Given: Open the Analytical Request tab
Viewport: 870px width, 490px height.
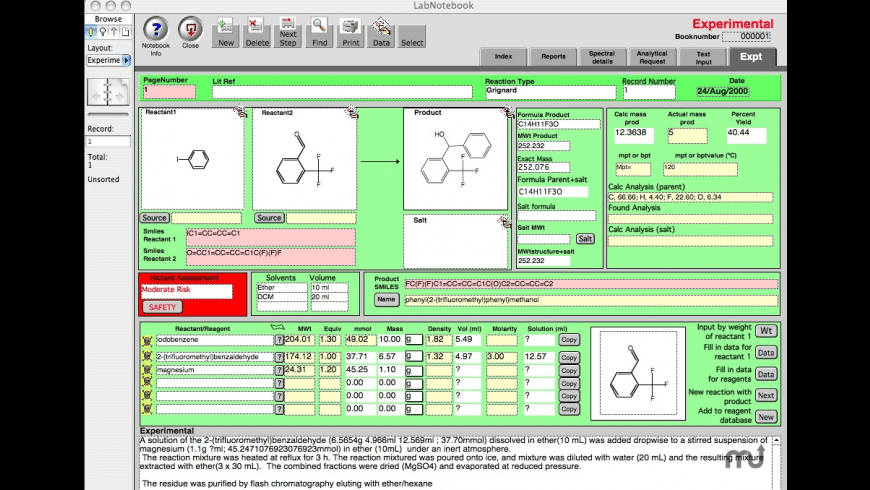Looking at the screenshot, I should tap(652, 57).
